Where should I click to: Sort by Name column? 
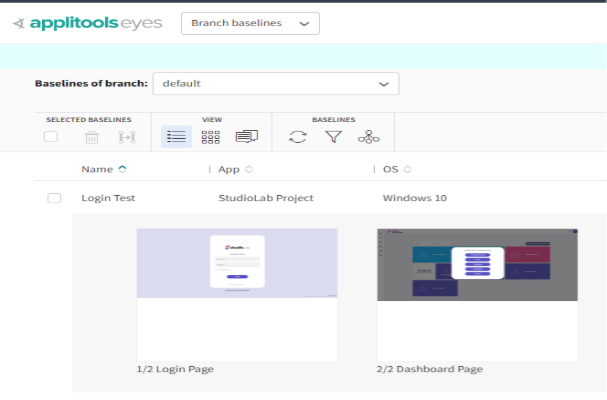[x=104, y=169]
